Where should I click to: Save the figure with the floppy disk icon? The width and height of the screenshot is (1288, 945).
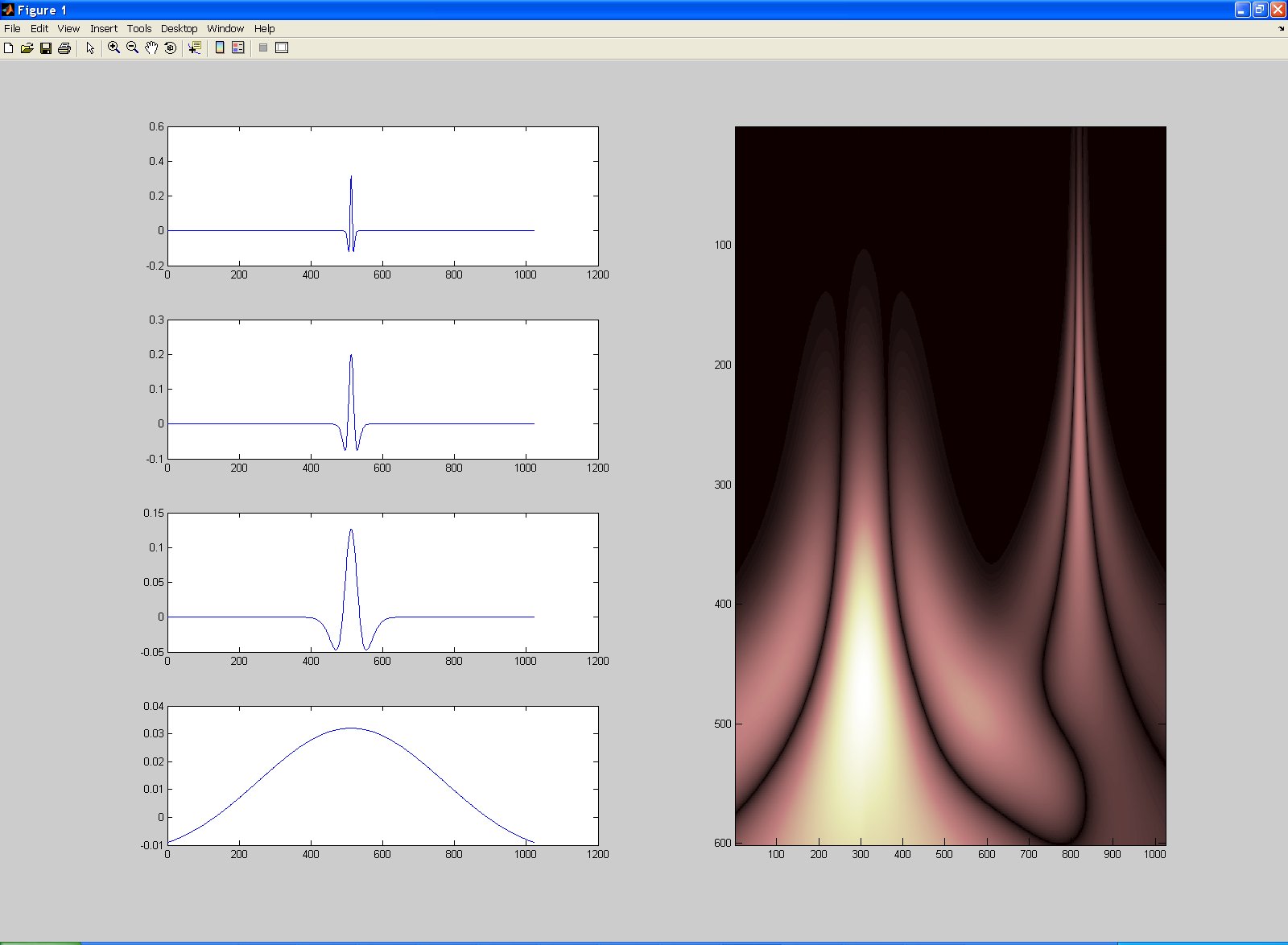[46, 48]
